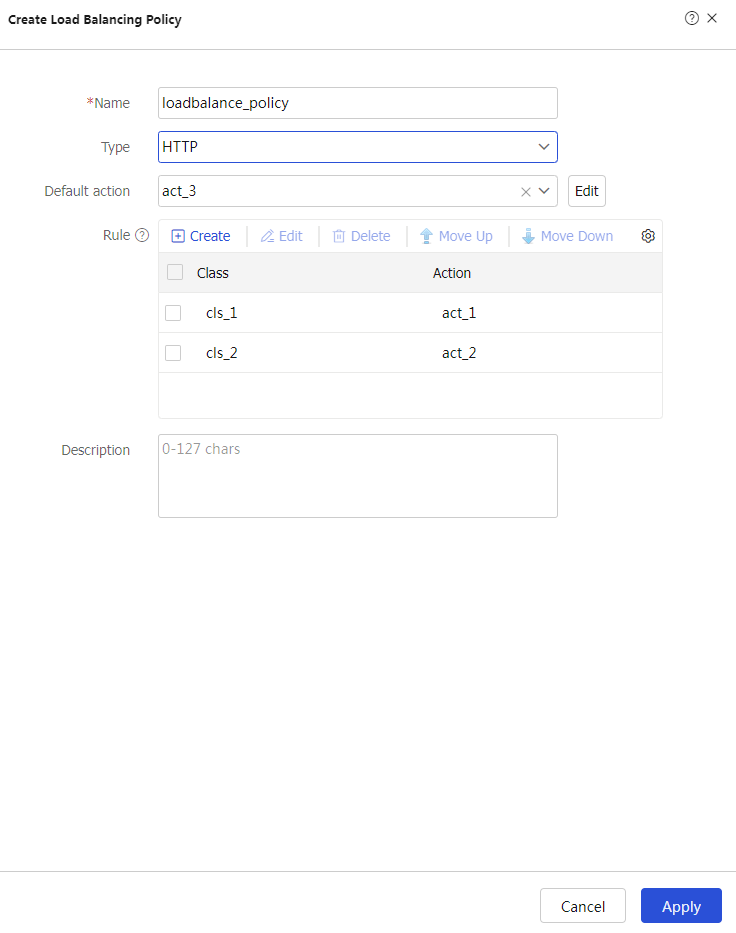Screen dimensions: 736x933
Task: Expand the Default action dropdown arrow
Action: tap(545, 191)
